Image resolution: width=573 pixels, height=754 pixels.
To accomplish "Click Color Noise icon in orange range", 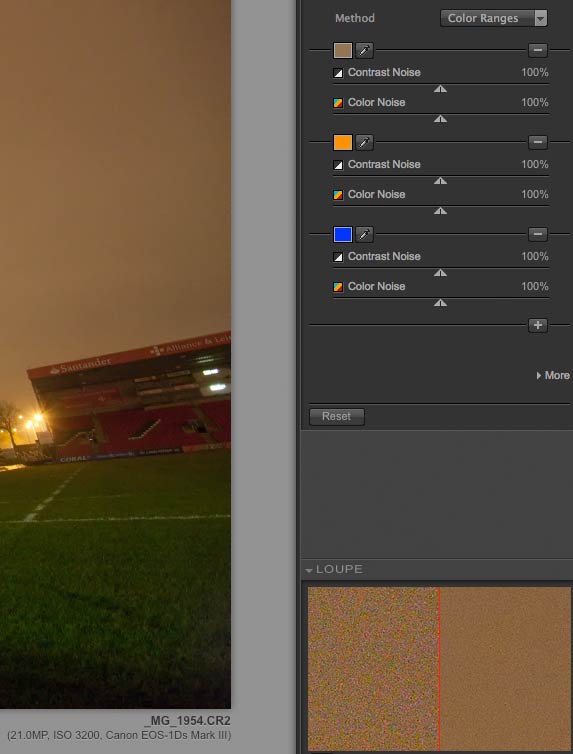I will pyautogui.click(x=338, y=195).
